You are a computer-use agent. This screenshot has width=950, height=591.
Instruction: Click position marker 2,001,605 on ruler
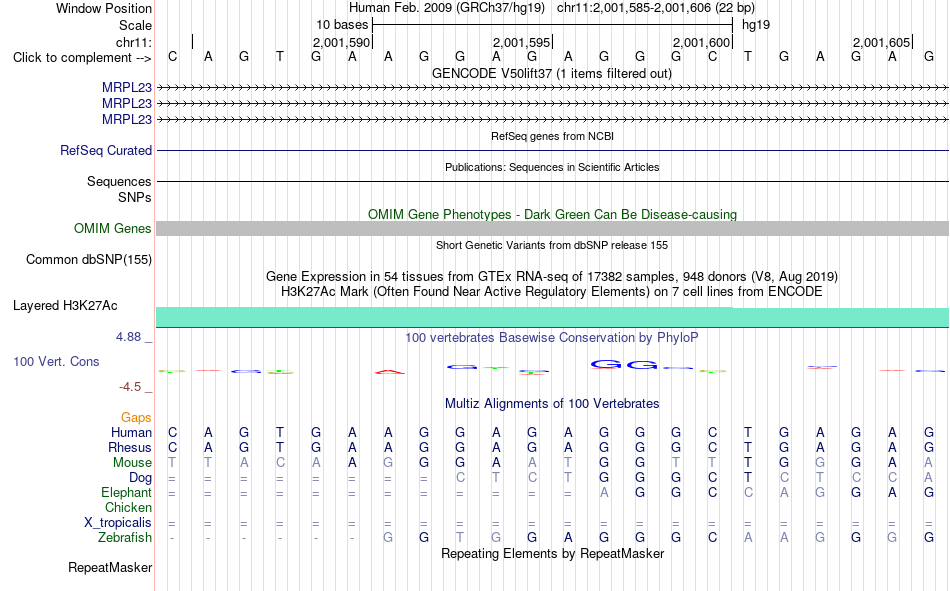pyautogui.click(x=881, y=42)
